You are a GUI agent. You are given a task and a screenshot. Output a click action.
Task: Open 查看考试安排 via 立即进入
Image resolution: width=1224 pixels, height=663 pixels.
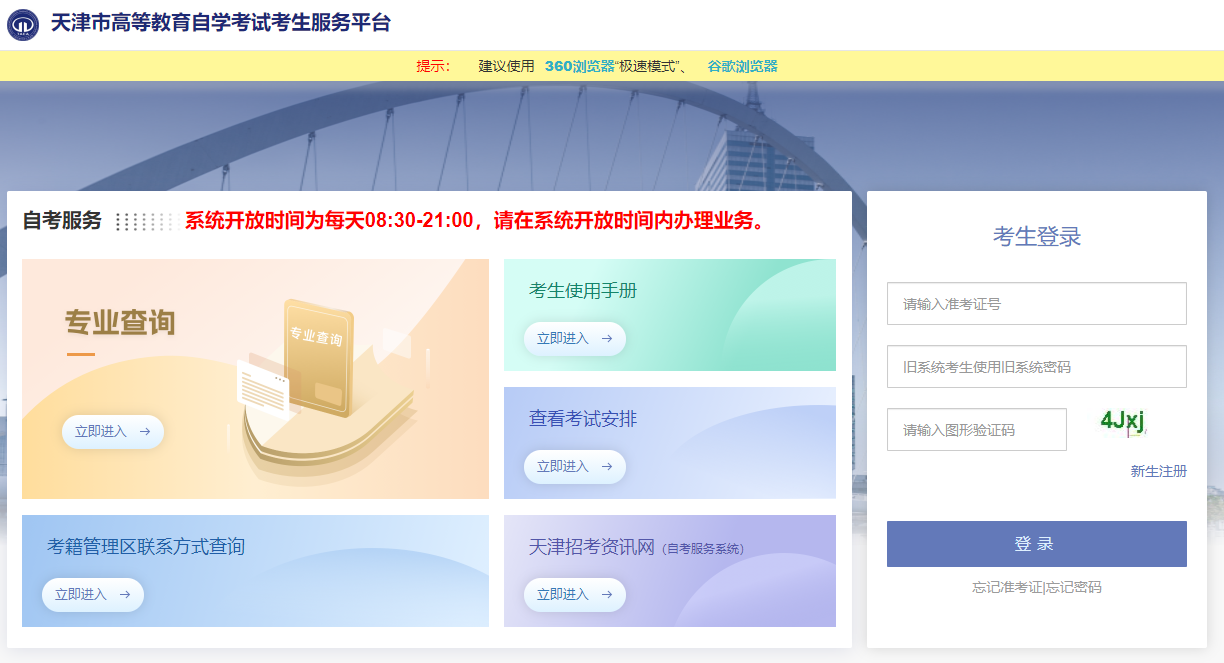coord(575,467)
